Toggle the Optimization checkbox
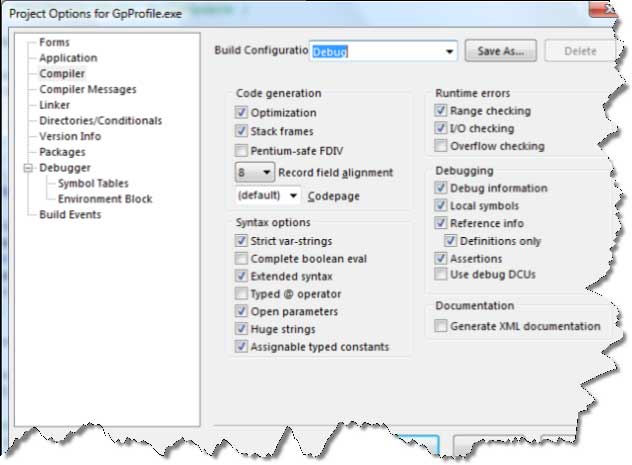This screenshot has width=632, height=465. pos(241,112)
